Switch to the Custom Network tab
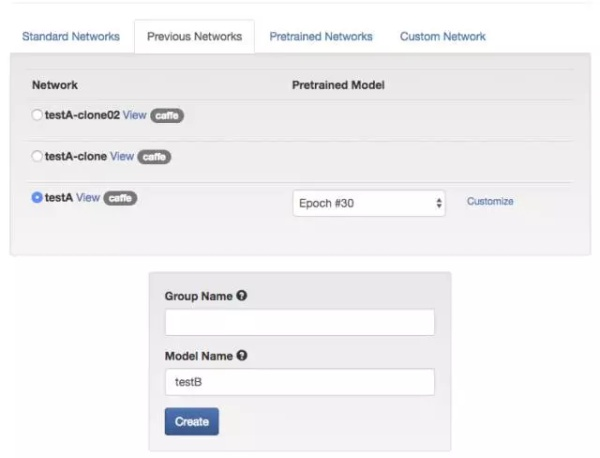This screenshot has width=600, height=458. [442, 36]
